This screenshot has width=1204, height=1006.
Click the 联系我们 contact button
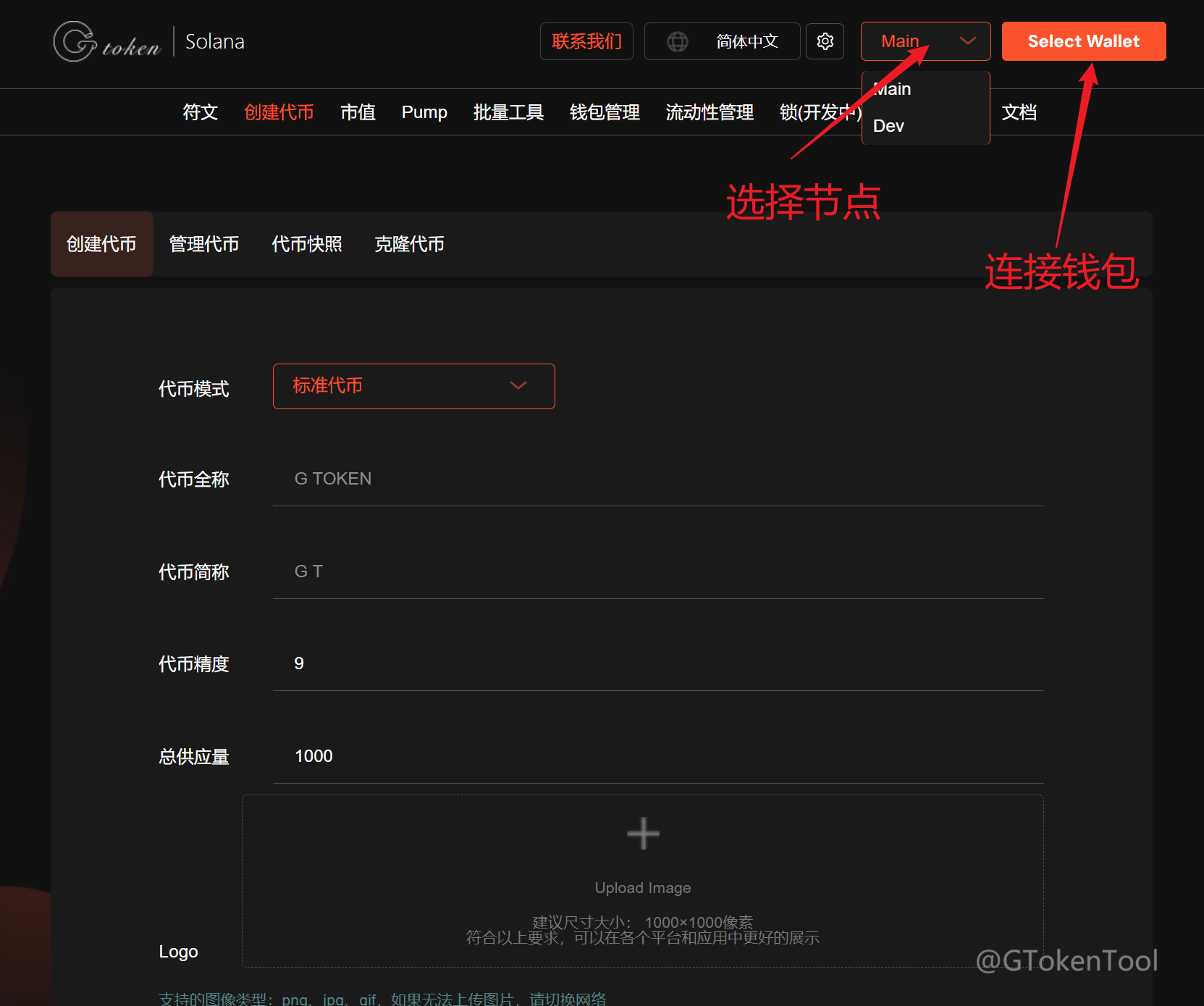586,41
